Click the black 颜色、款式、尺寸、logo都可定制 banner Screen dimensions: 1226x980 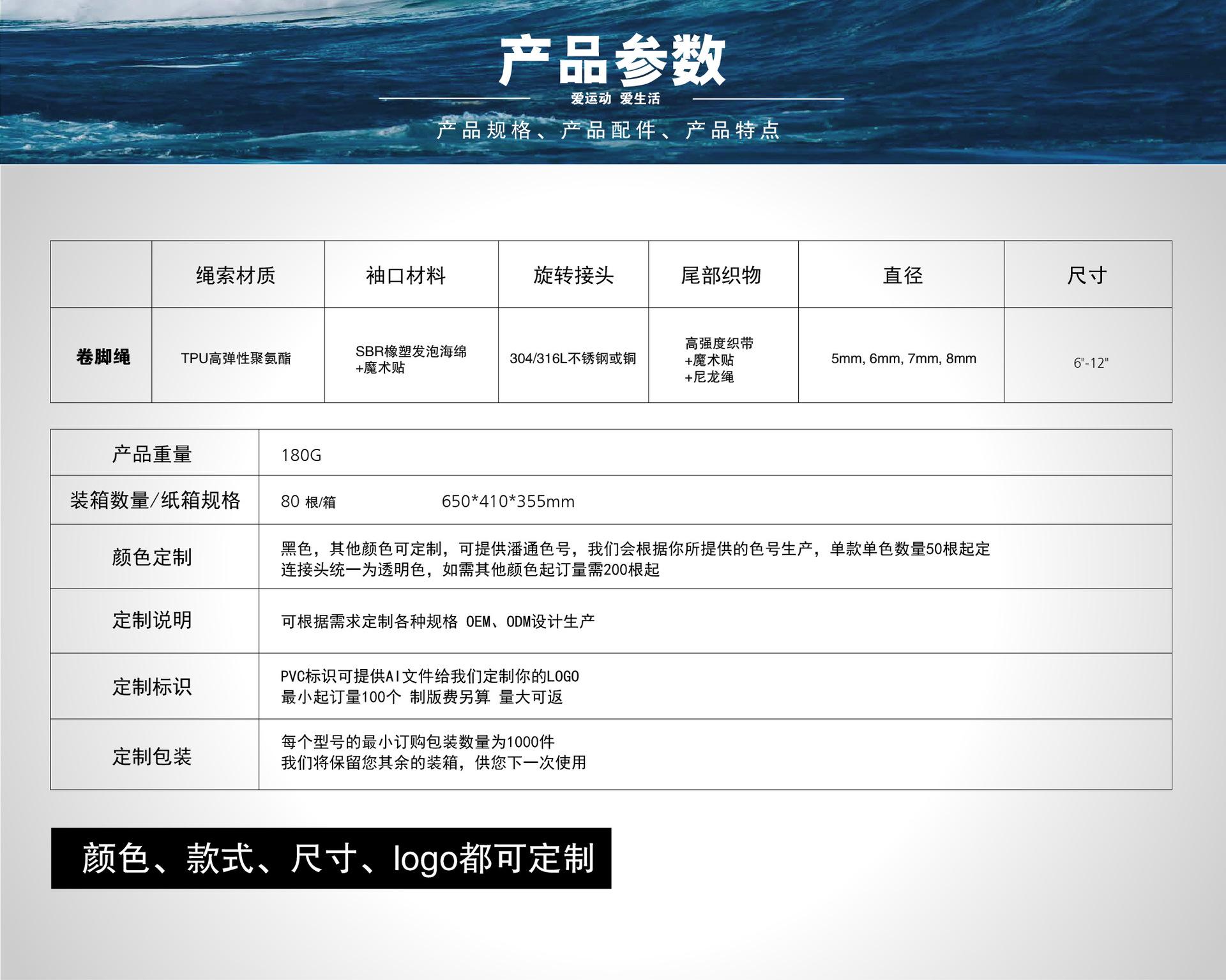point(331,858)
